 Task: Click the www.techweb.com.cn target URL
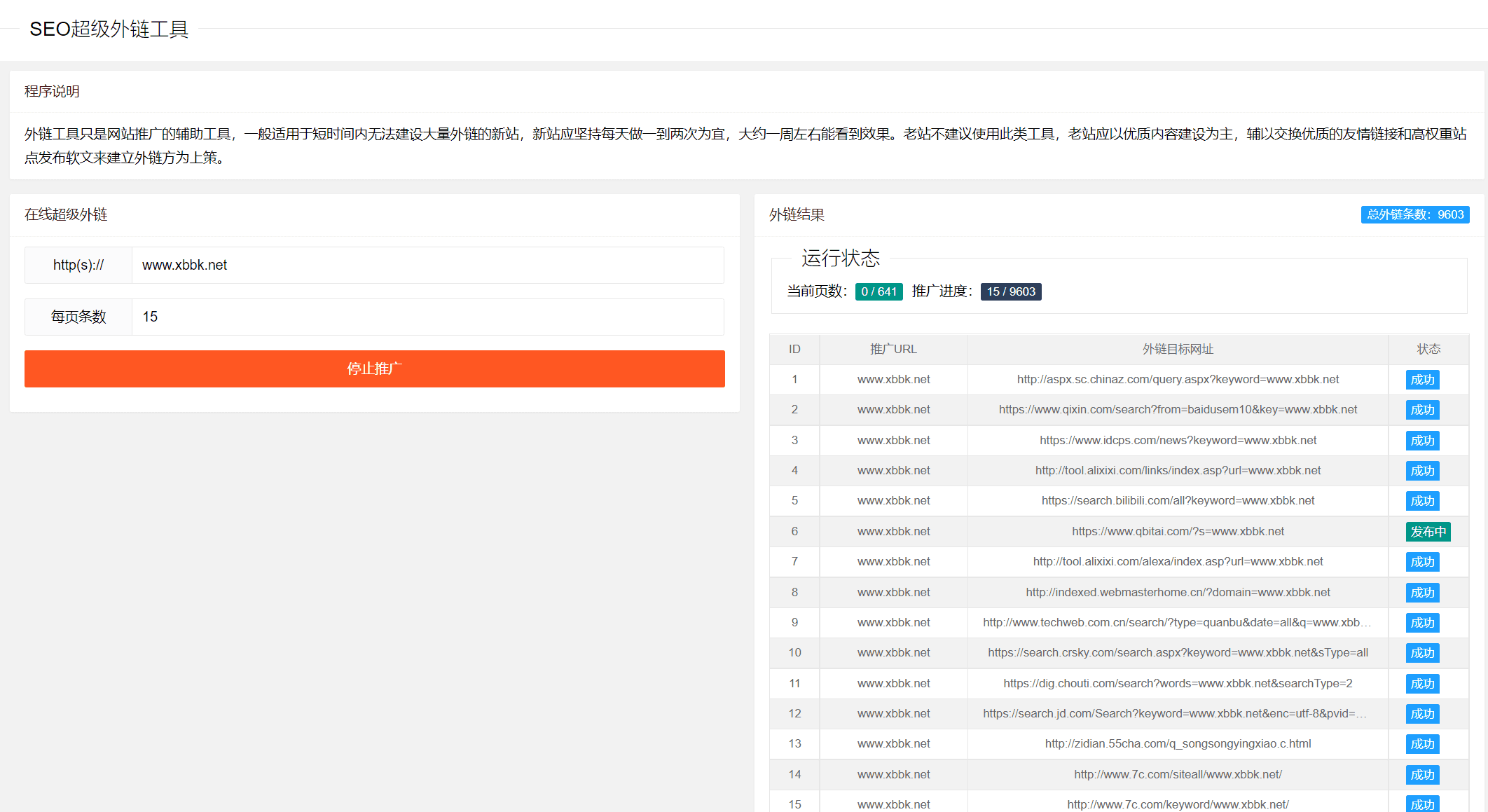click(1178, 622)
